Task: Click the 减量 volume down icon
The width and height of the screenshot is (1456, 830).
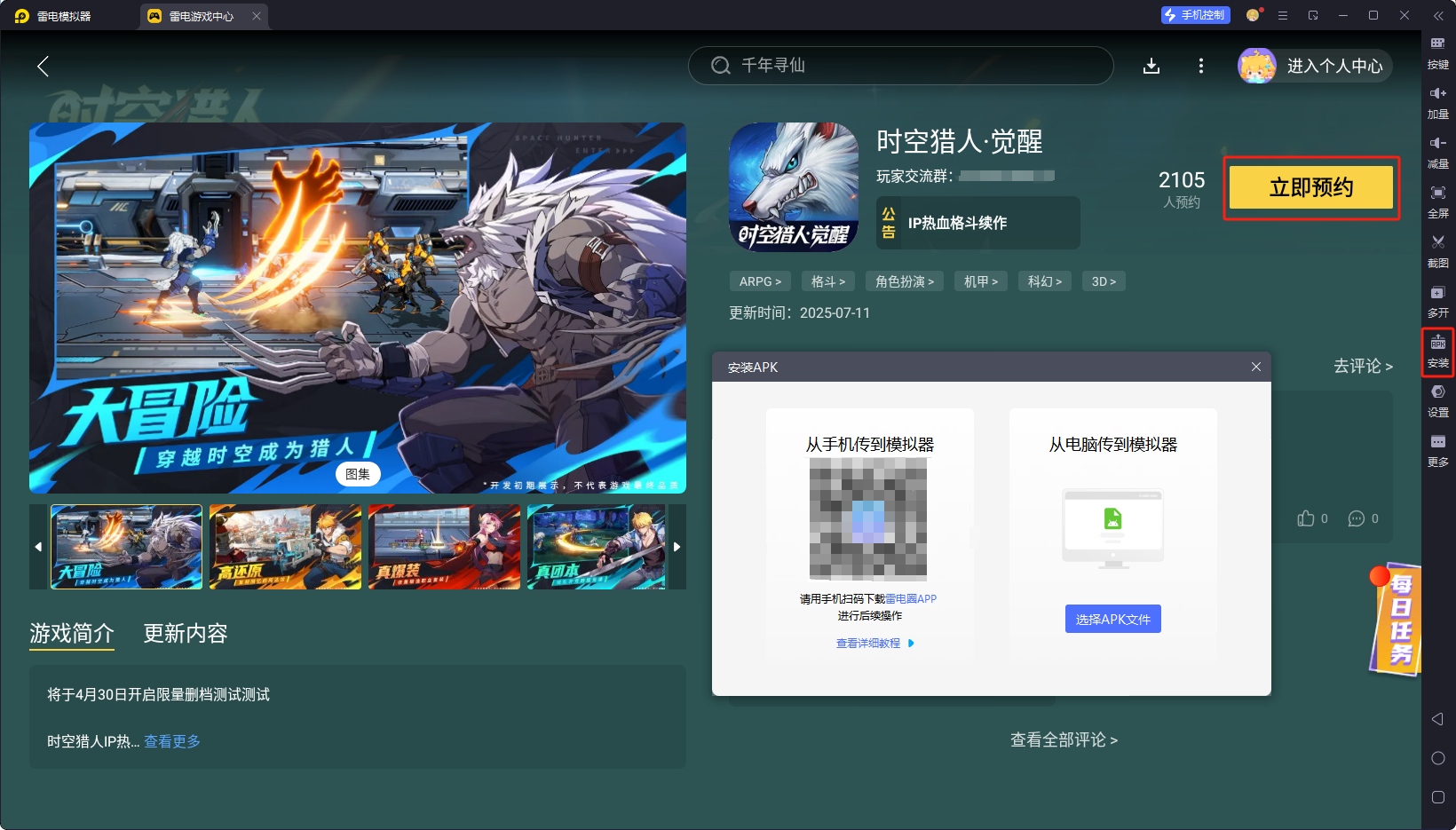Action: pyautogui.click(x=1438, y=152)
